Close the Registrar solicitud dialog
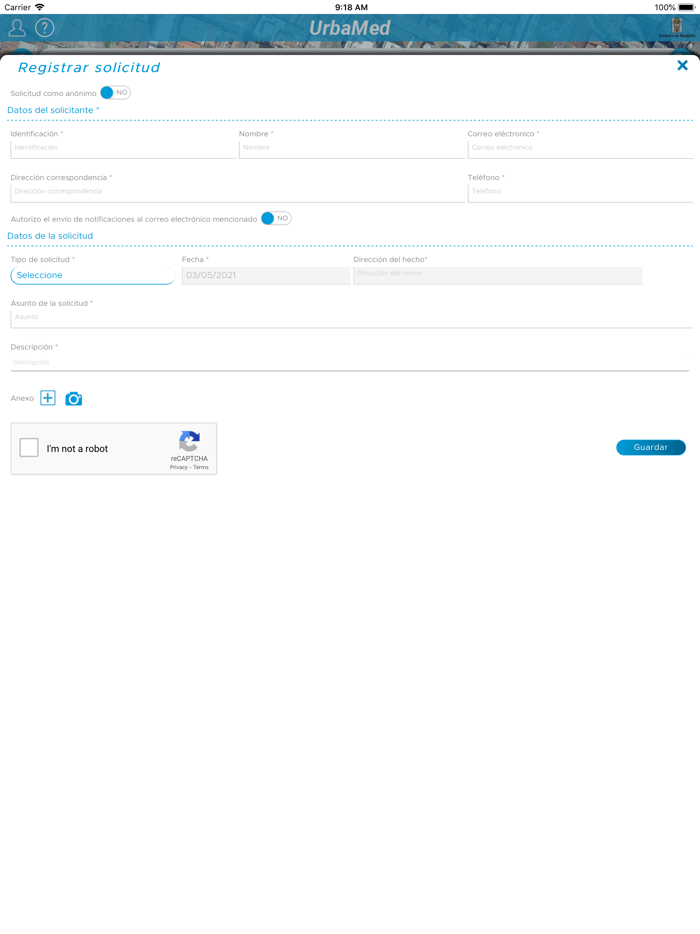Screen dimensions: 700x934 pos(683,66)
